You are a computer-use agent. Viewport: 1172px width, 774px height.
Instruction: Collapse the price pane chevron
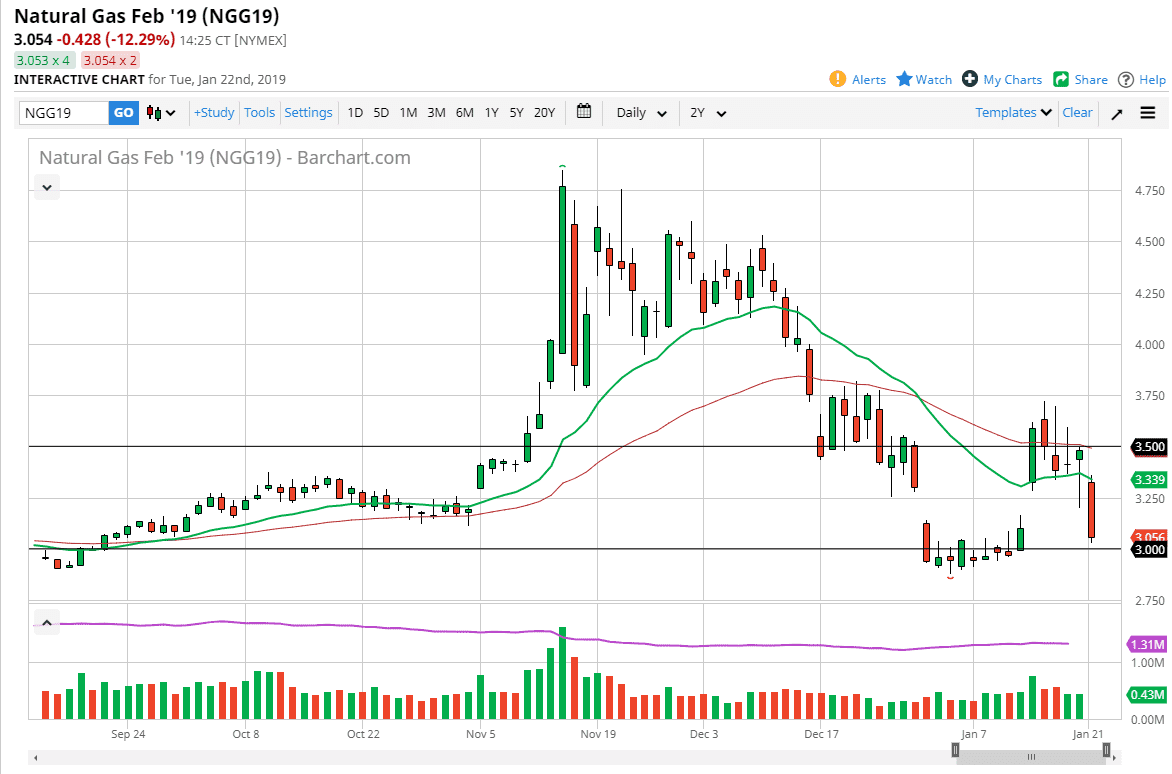(46, 186)
